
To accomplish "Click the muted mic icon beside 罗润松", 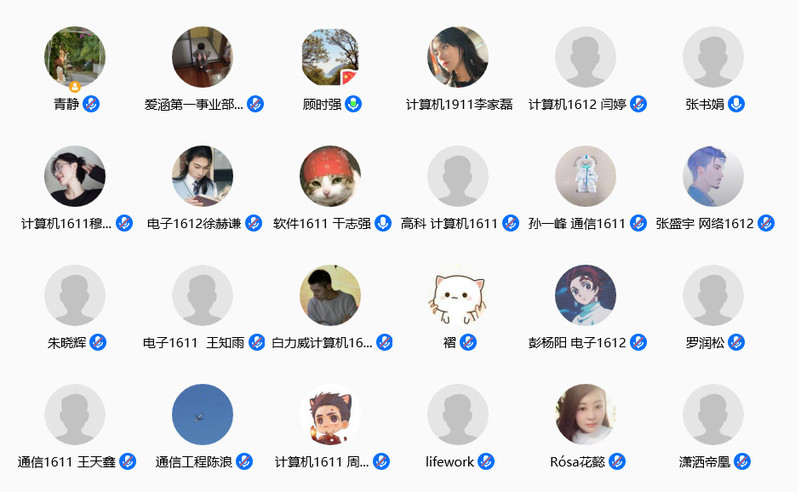I will (736, 342).
